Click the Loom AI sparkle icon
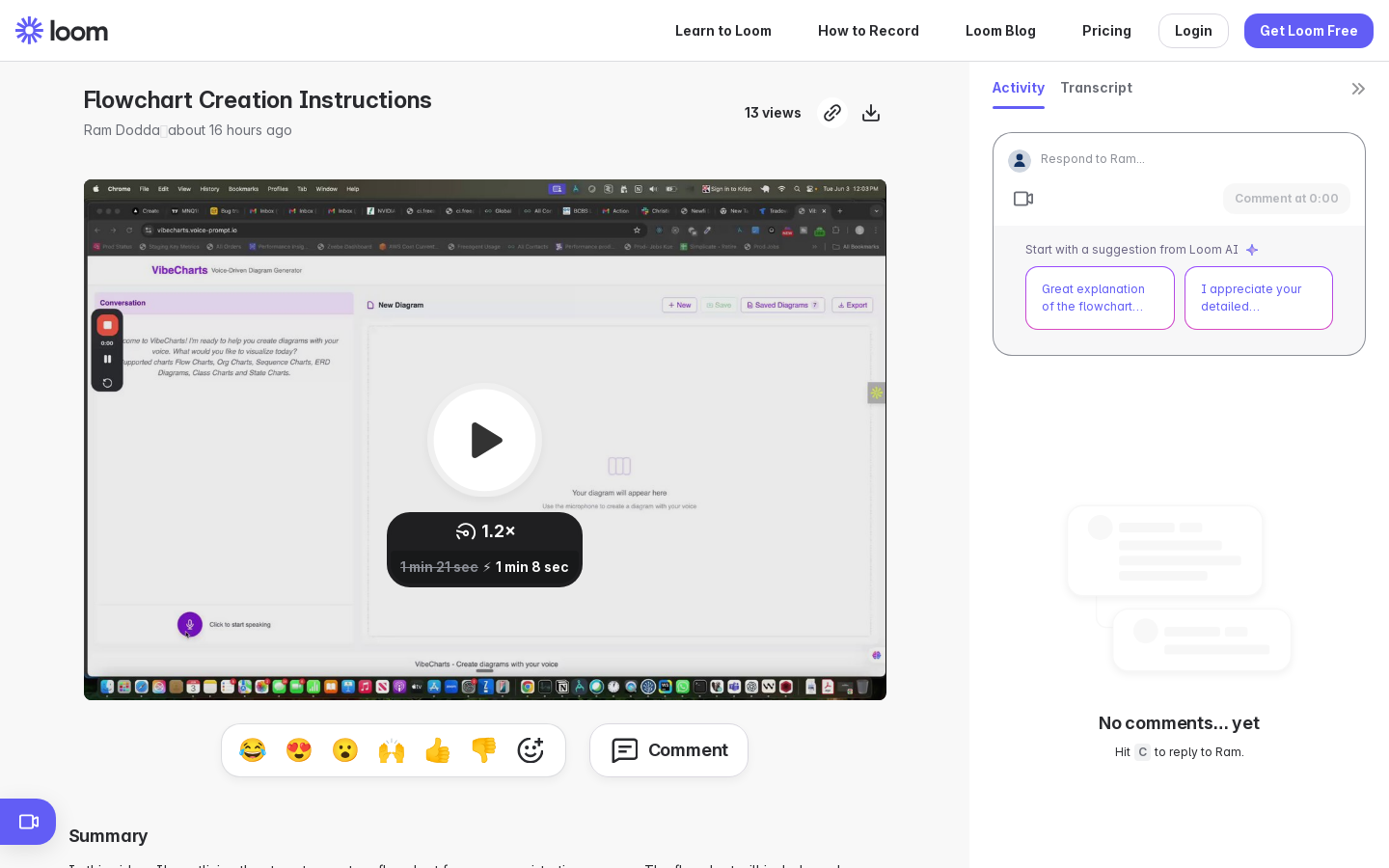The width and height of the screenshot is (1389, 868). (x=1252, y=250)
